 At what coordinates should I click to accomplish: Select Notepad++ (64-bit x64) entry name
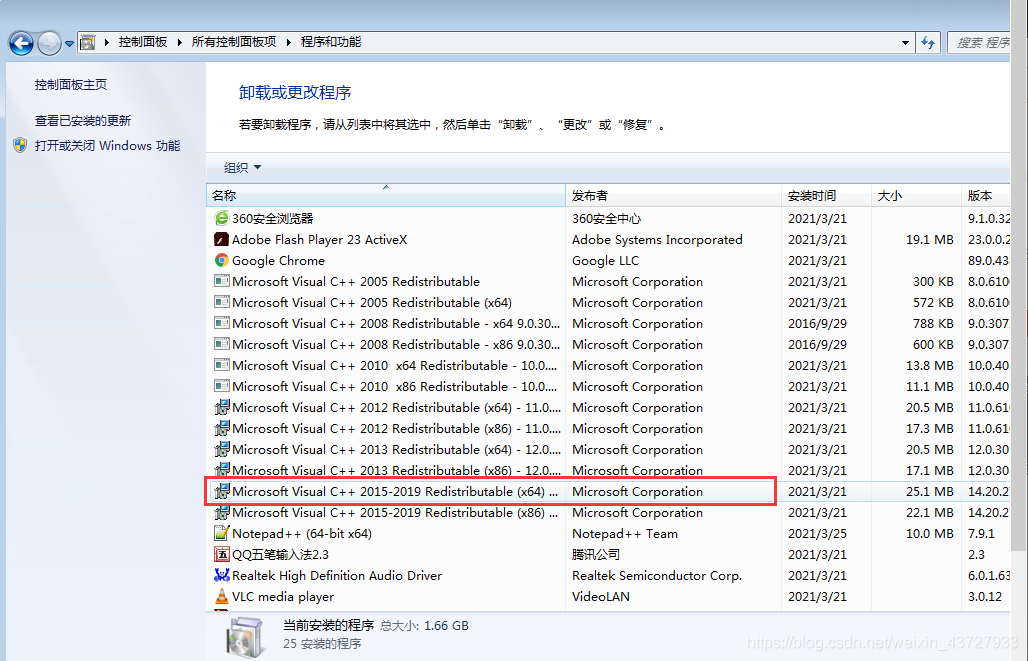302,533
